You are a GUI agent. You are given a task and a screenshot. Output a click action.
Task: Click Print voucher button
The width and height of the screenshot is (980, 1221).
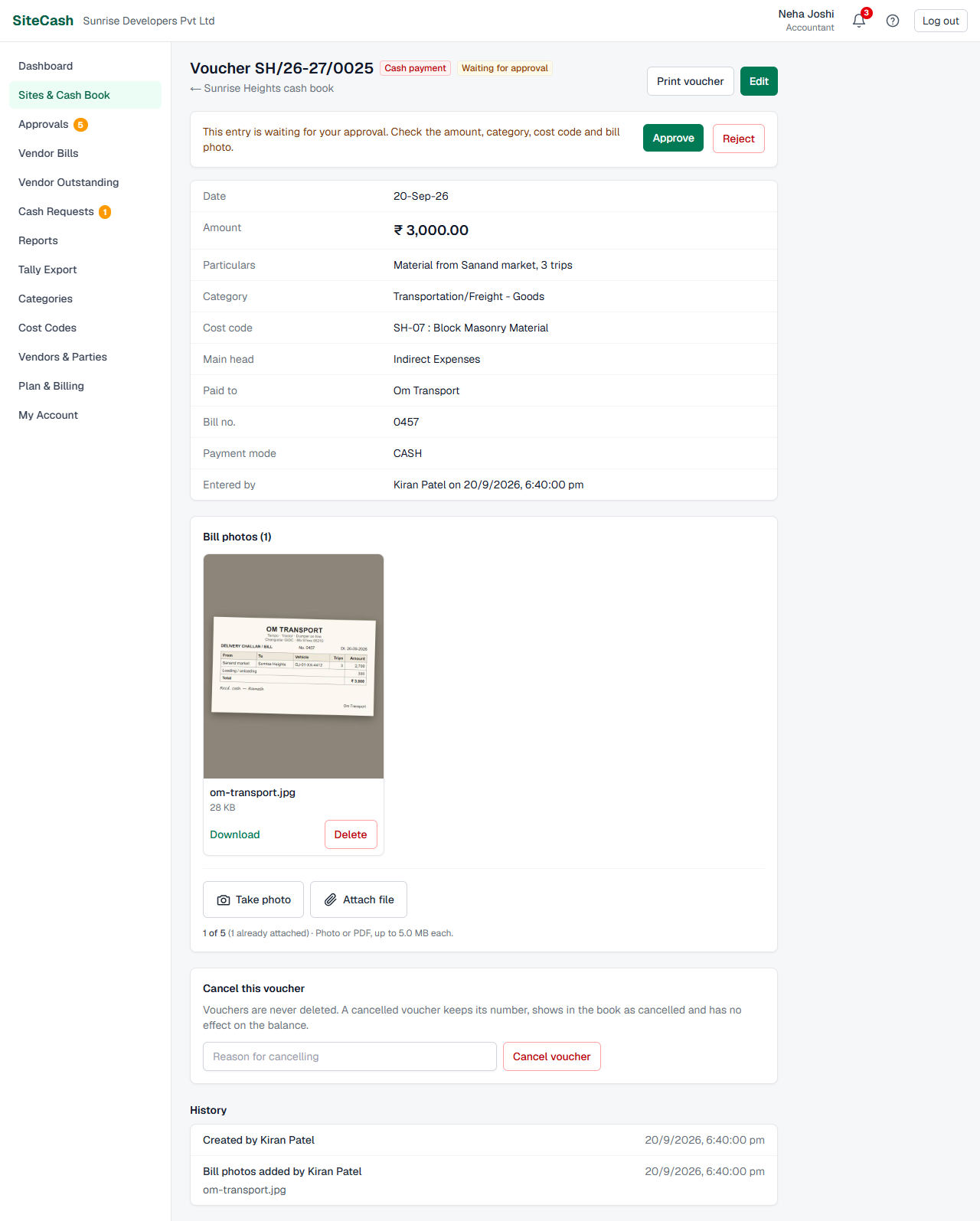click(690, 81)
